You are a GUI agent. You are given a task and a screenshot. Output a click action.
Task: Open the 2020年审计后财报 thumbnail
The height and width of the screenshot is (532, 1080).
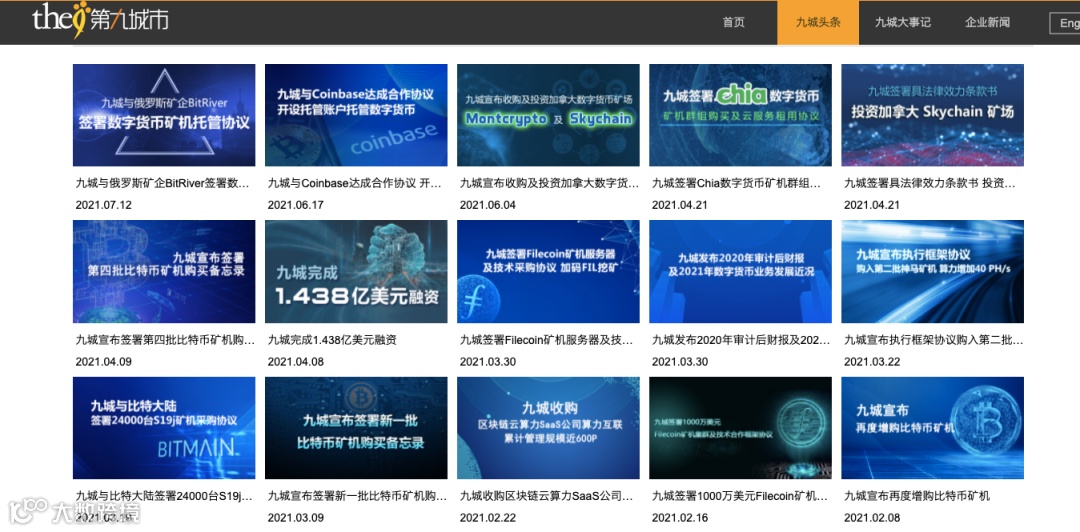click(740, 272)
